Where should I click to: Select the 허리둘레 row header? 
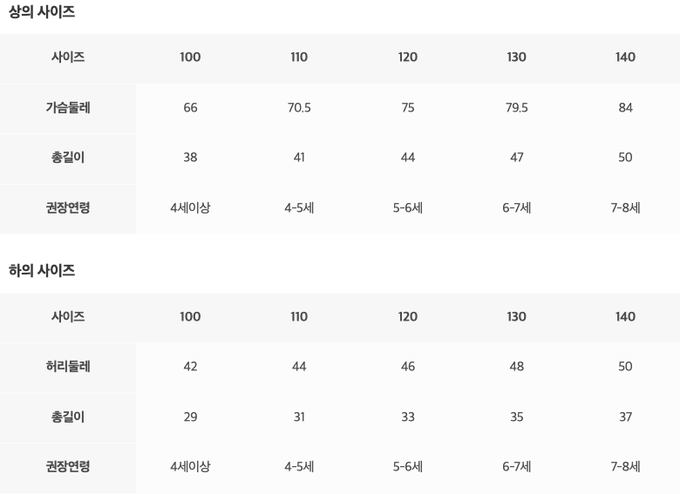[68, 367]
